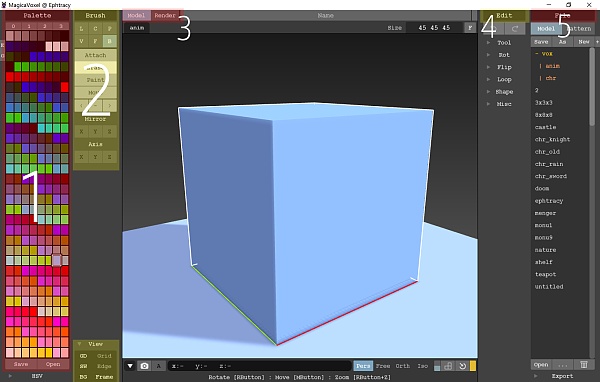Image resolution: width=600 pixels, height=382 pixels.
Task: Toggle Mirror Y axis
Action: [x=95, y=131]
